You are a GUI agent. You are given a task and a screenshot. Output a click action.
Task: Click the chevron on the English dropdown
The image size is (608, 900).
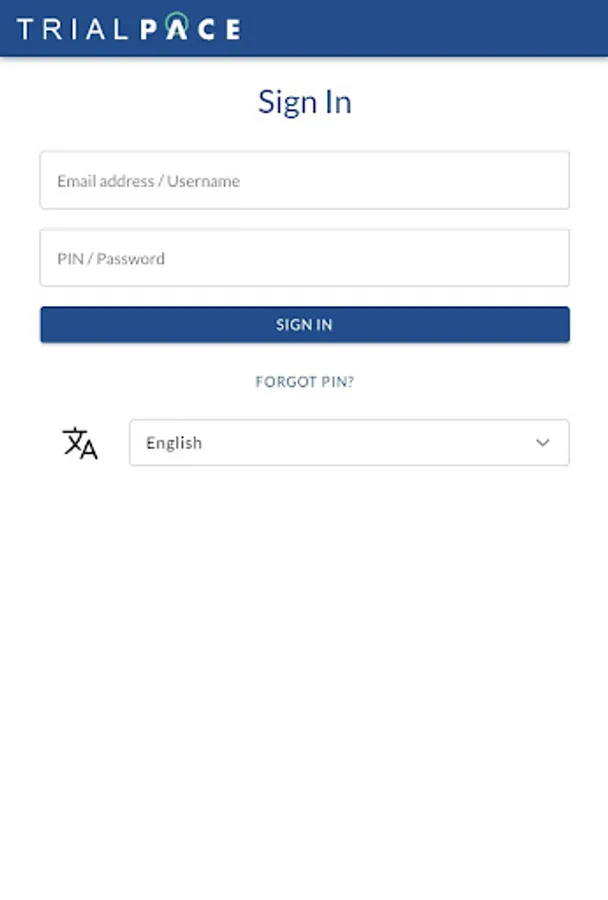pyautogui.click(x=543, y=442)
